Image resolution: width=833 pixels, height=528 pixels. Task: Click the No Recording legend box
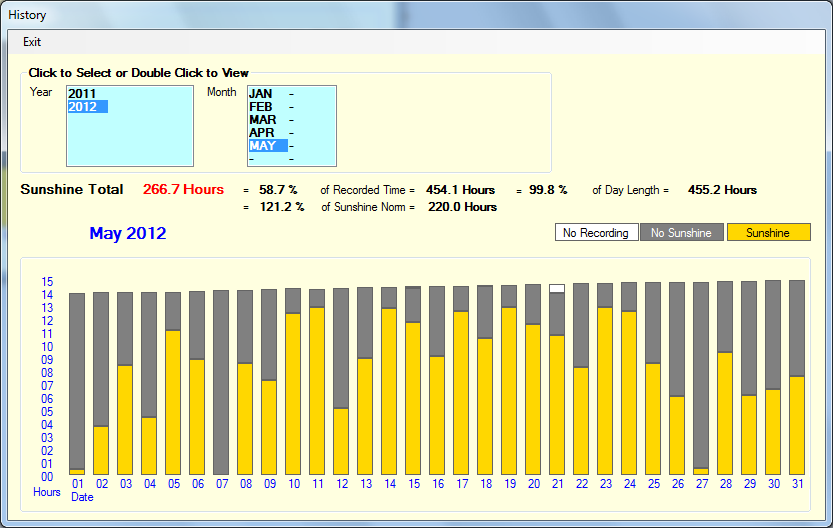596,233
